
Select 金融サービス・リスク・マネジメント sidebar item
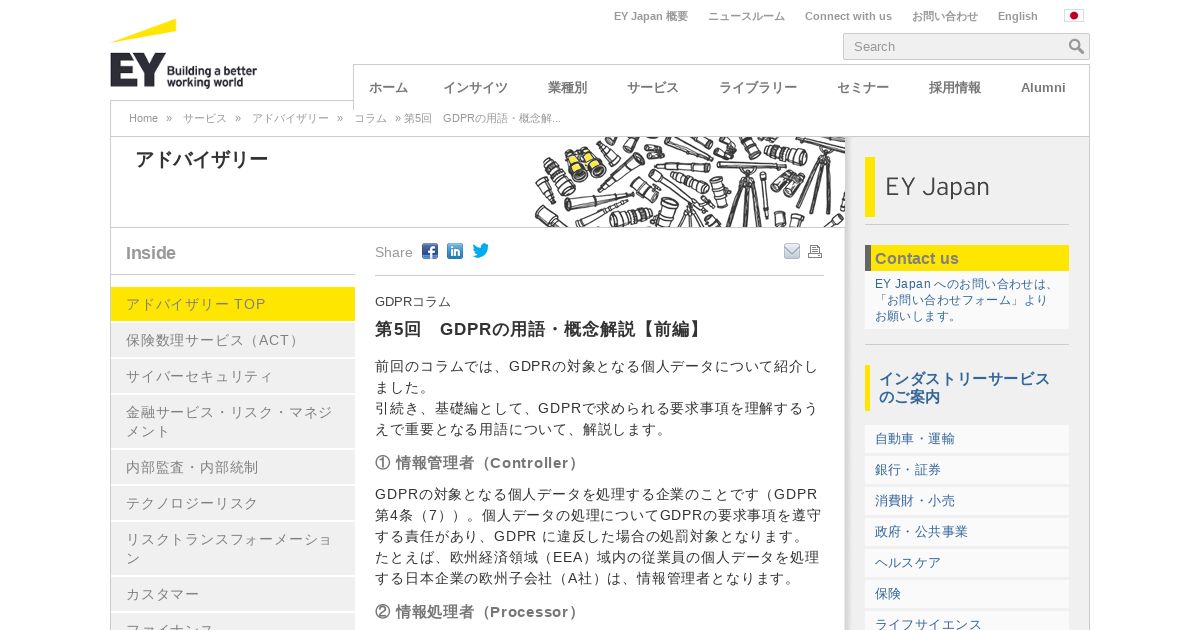(233, 421)
